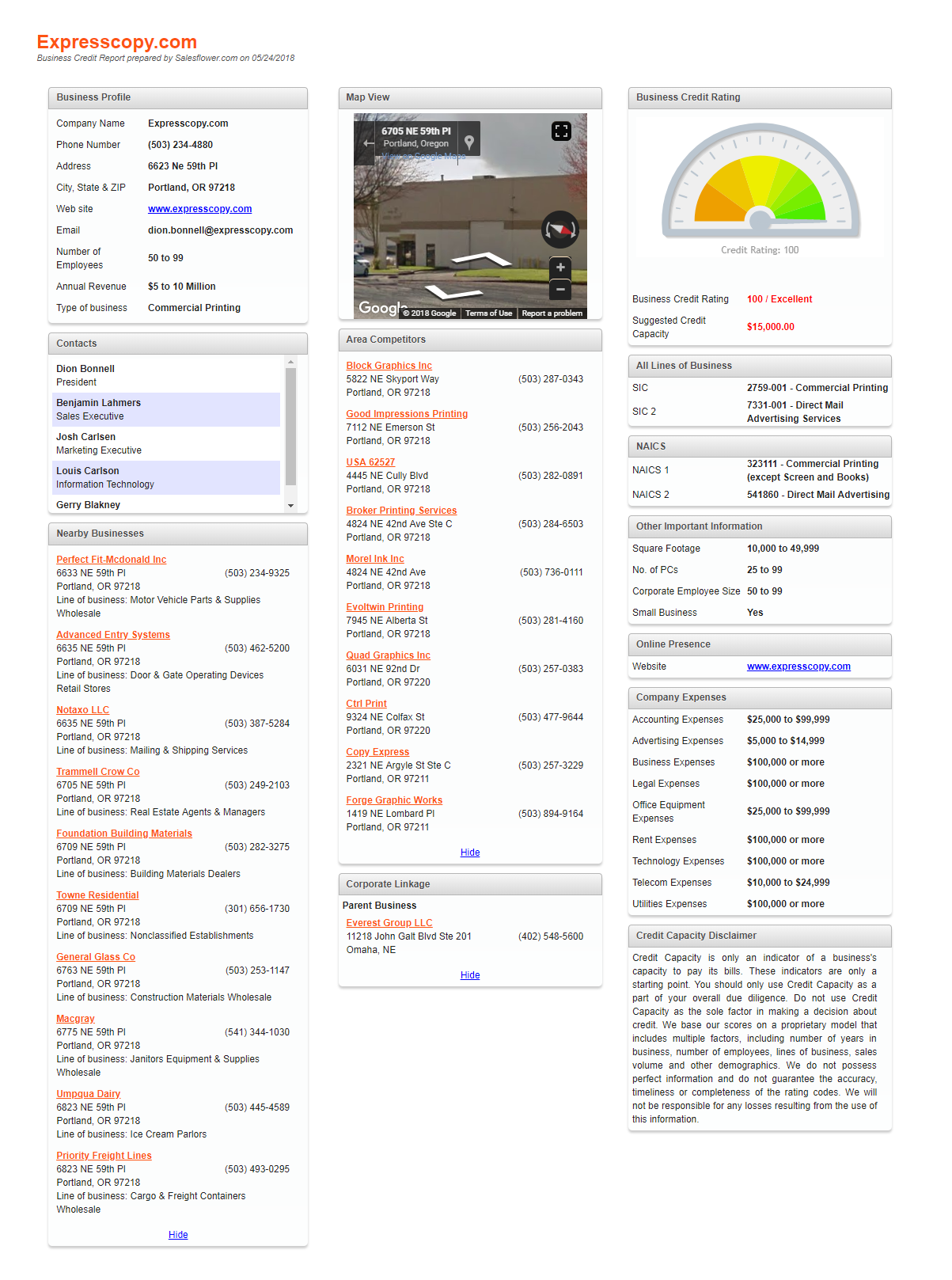Open Umpqua Dairy link
The image size is (952, 1280).
pyautogui.click(x=88, y=1094)
